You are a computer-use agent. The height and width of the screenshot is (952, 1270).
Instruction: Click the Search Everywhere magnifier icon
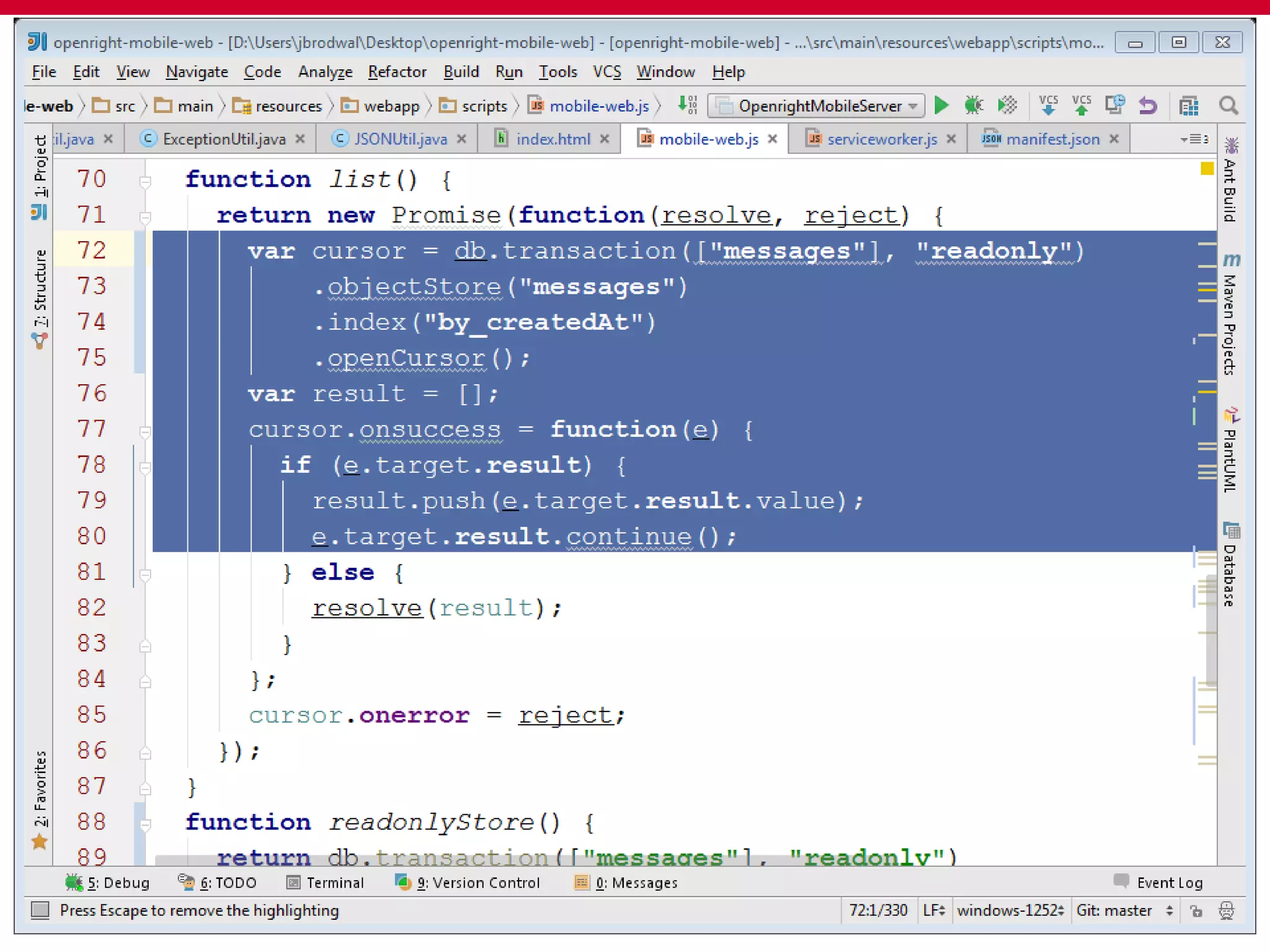pyautogui.click(x=1228, y=105)
